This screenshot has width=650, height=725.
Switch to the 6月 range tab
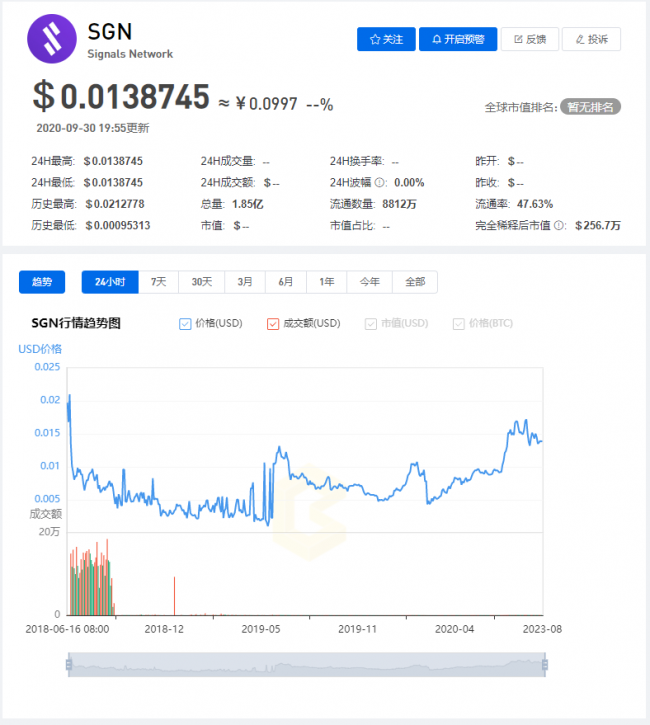click(286, 282)
